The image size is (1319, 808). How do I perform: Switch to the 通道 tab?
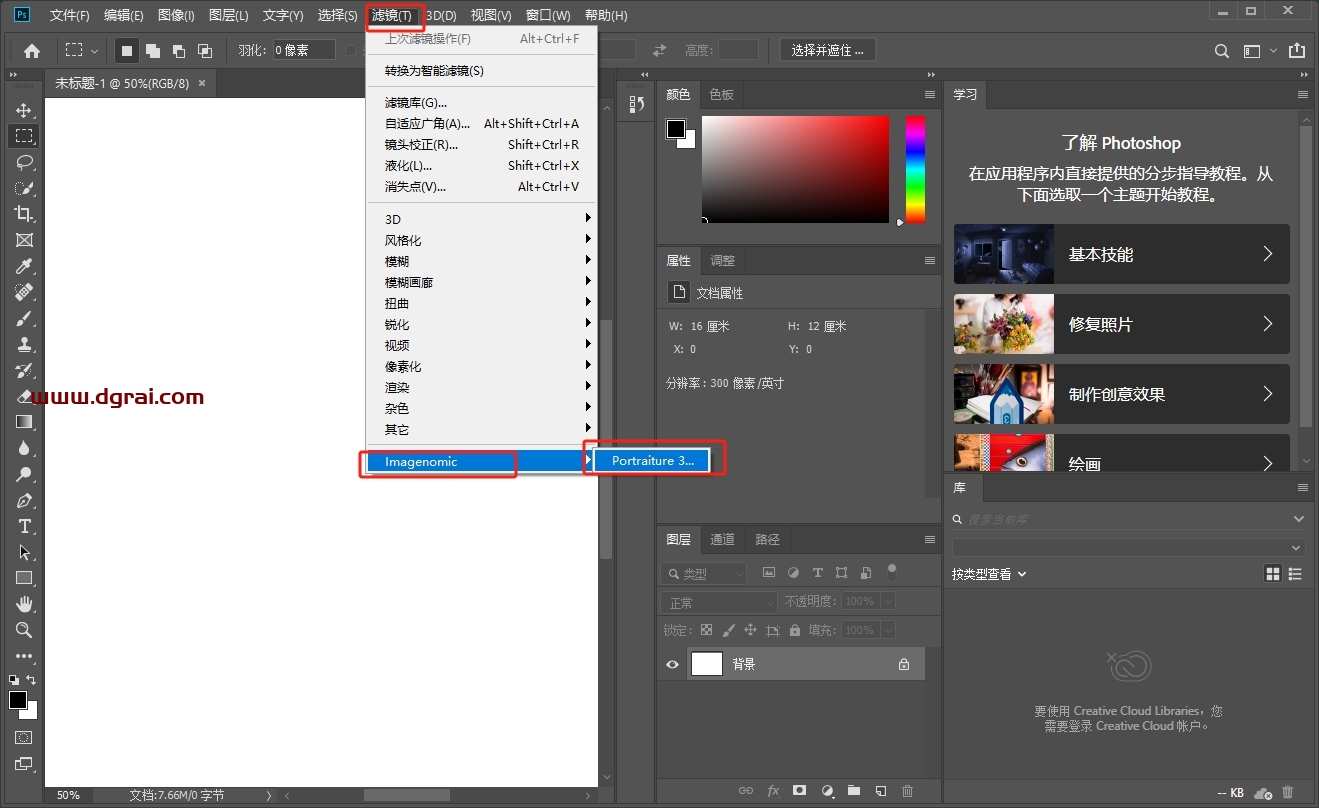coord(722,540)
